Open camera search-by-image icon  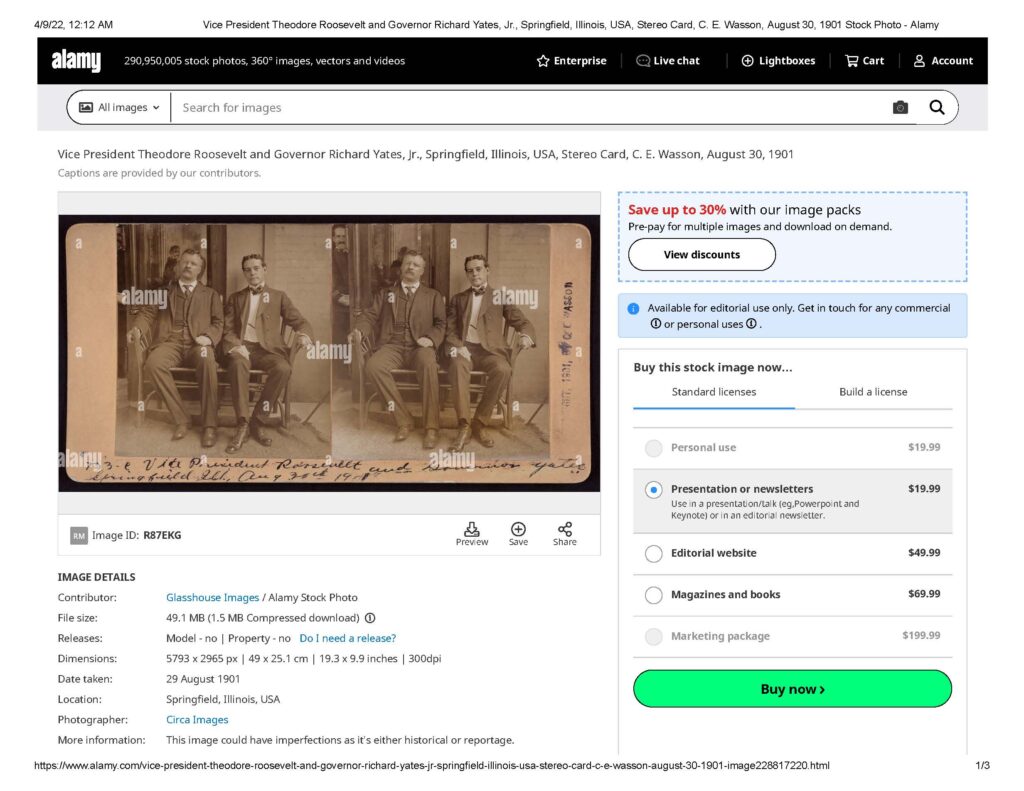[x=900, y=107]
